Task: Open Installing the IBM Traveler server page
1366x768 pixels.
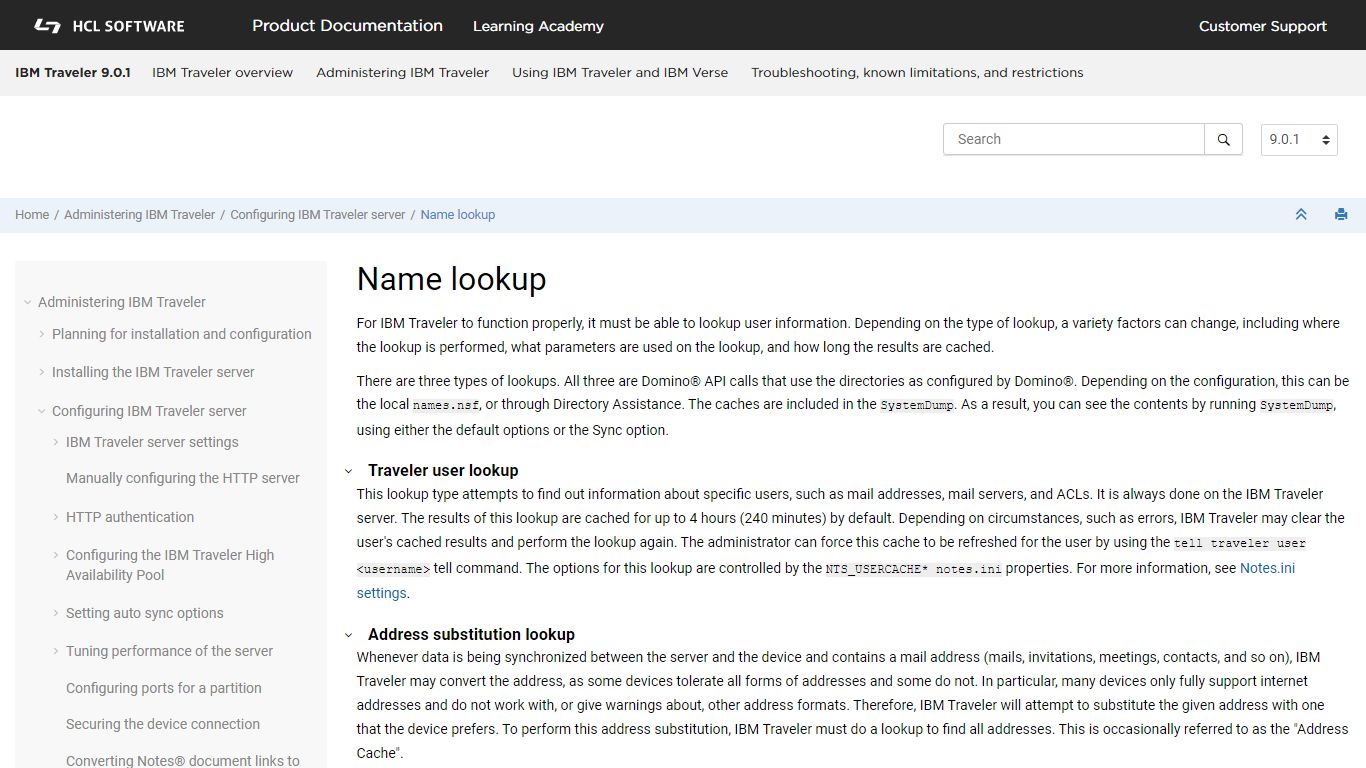Action: tap(153, 372)
